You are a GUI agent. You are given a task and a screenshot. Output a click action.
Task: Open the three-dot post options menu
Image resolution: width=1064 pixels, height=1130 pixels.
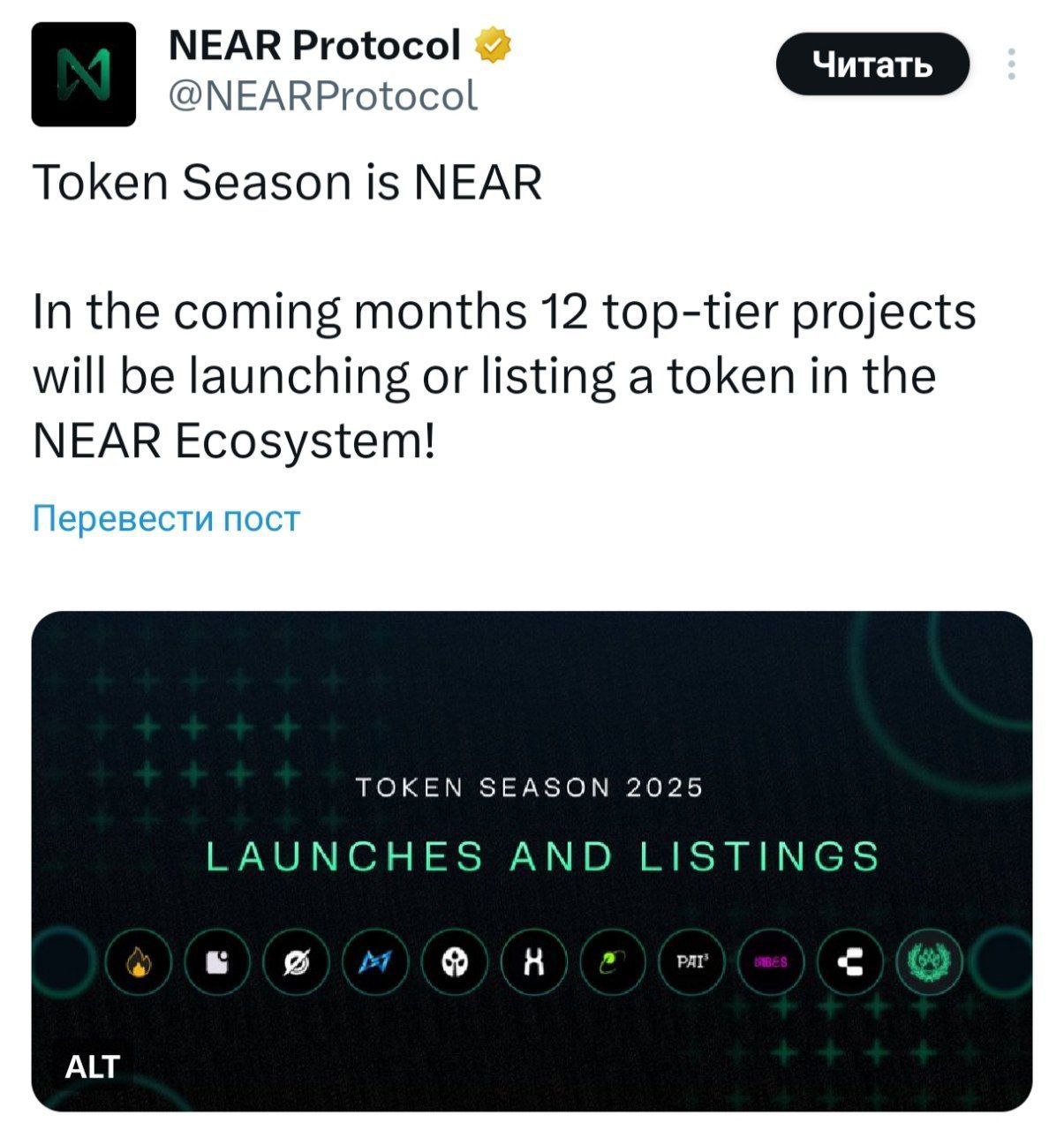[1012, 64]
